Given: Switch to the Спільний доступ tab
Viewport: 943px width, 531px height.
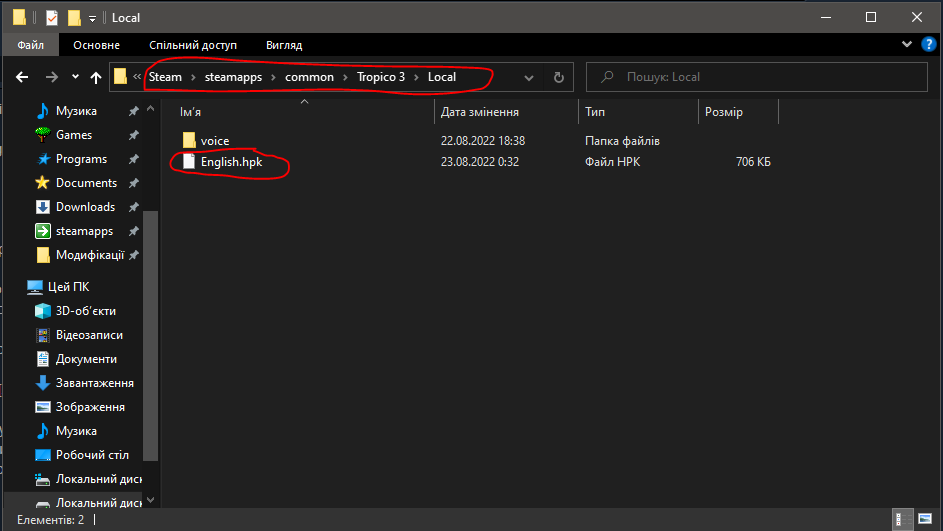Looking at the screenshot, I should point(193,45).
